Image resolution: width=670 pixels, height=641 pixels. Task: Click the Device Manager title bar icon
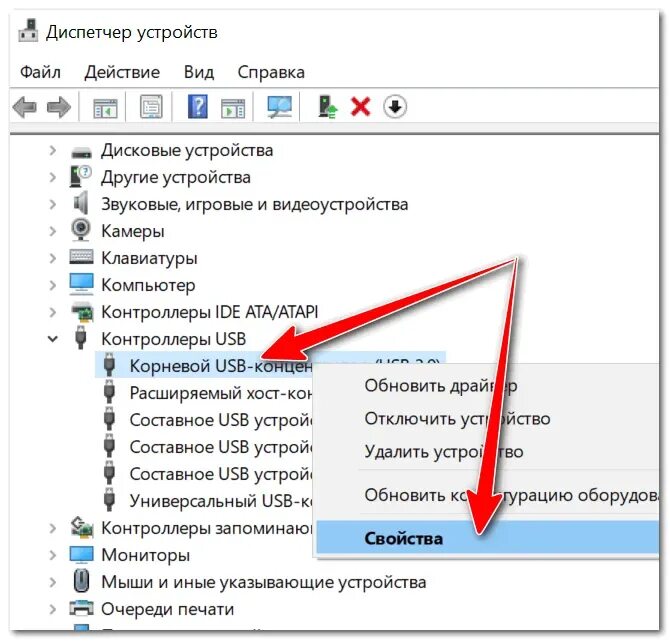click(x=28, y=31)
